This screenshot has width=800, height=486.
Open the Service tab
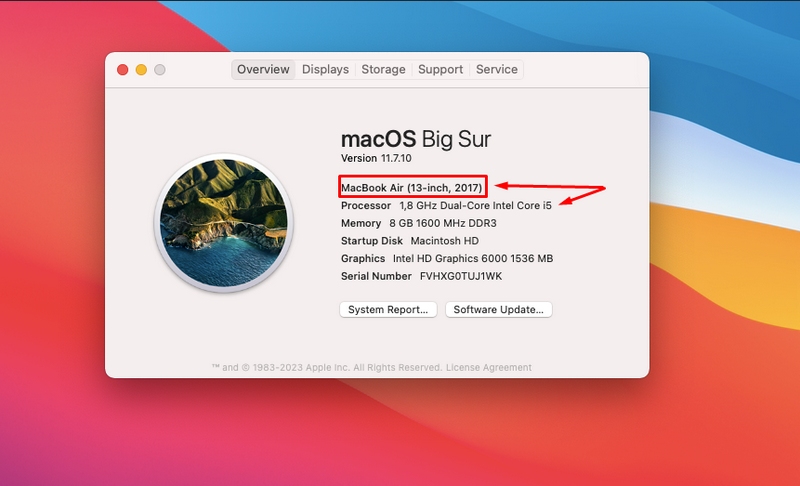pyautogui.click(x=497, y=70)
